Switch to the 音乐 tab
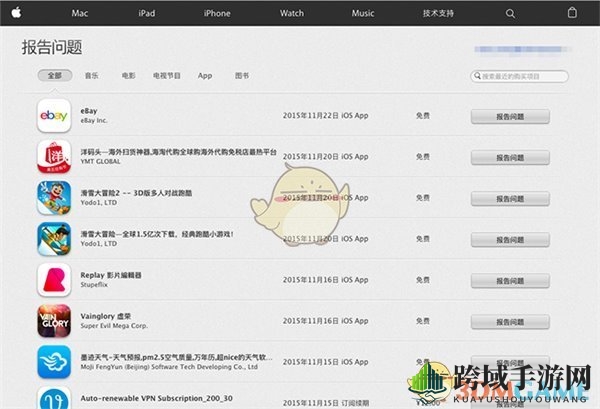This screenshot has width=600, height=409. 91,75
